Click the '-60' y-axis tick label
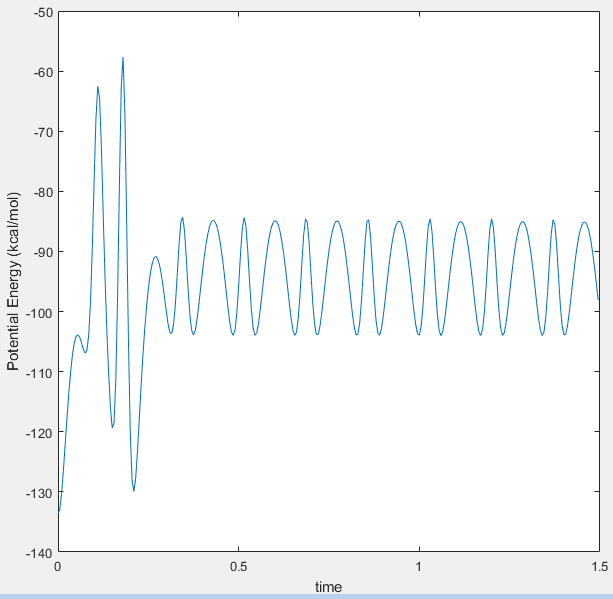Screen dimensions: 613x599 tap(43, 72)
